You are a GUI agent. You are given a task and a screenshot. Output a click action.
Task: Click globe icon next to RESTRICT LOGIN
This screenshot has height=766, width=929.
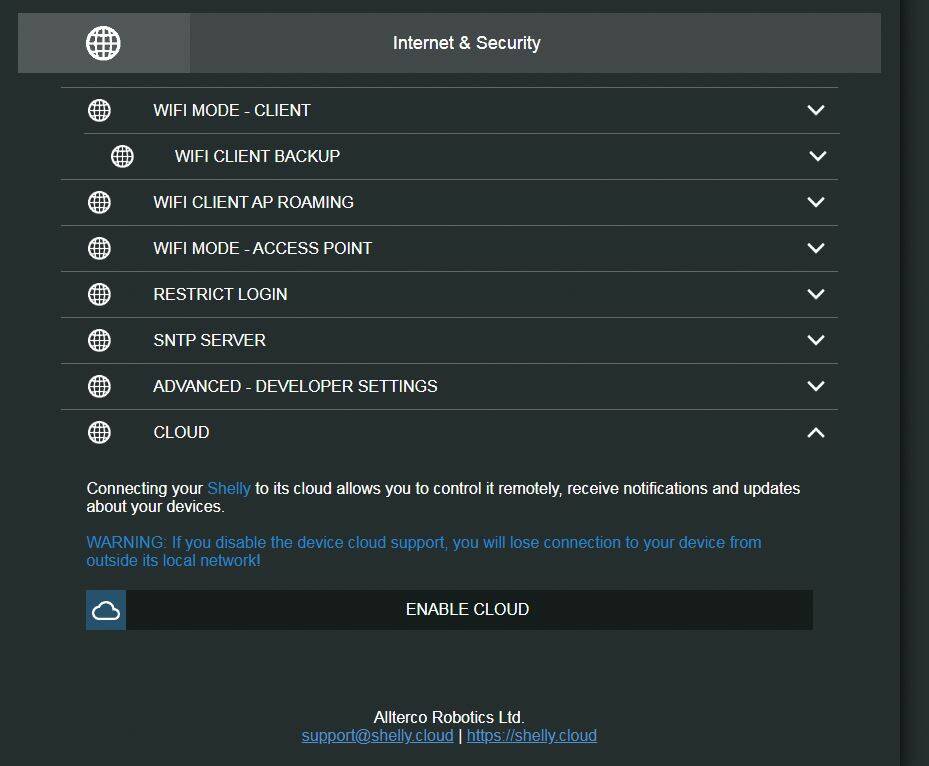(99, 294)
